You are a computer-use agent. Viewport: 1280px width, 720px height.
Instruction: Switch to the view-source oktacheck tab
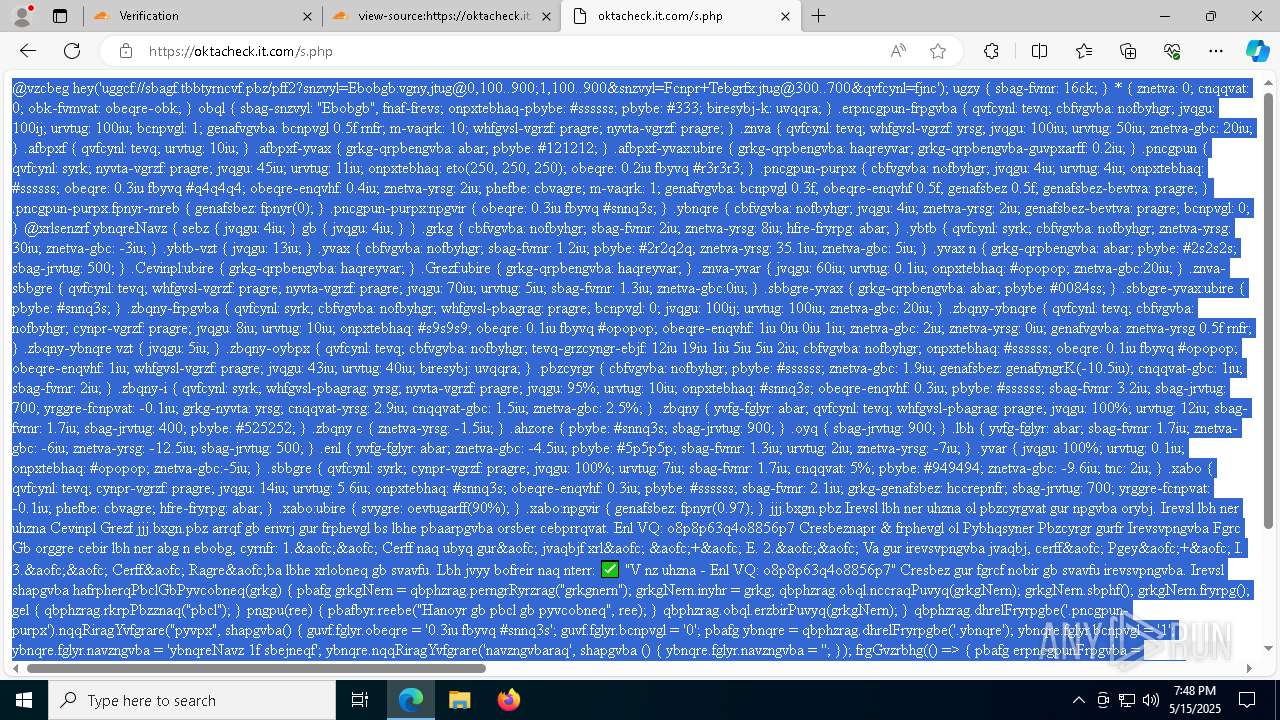point(442,16)
